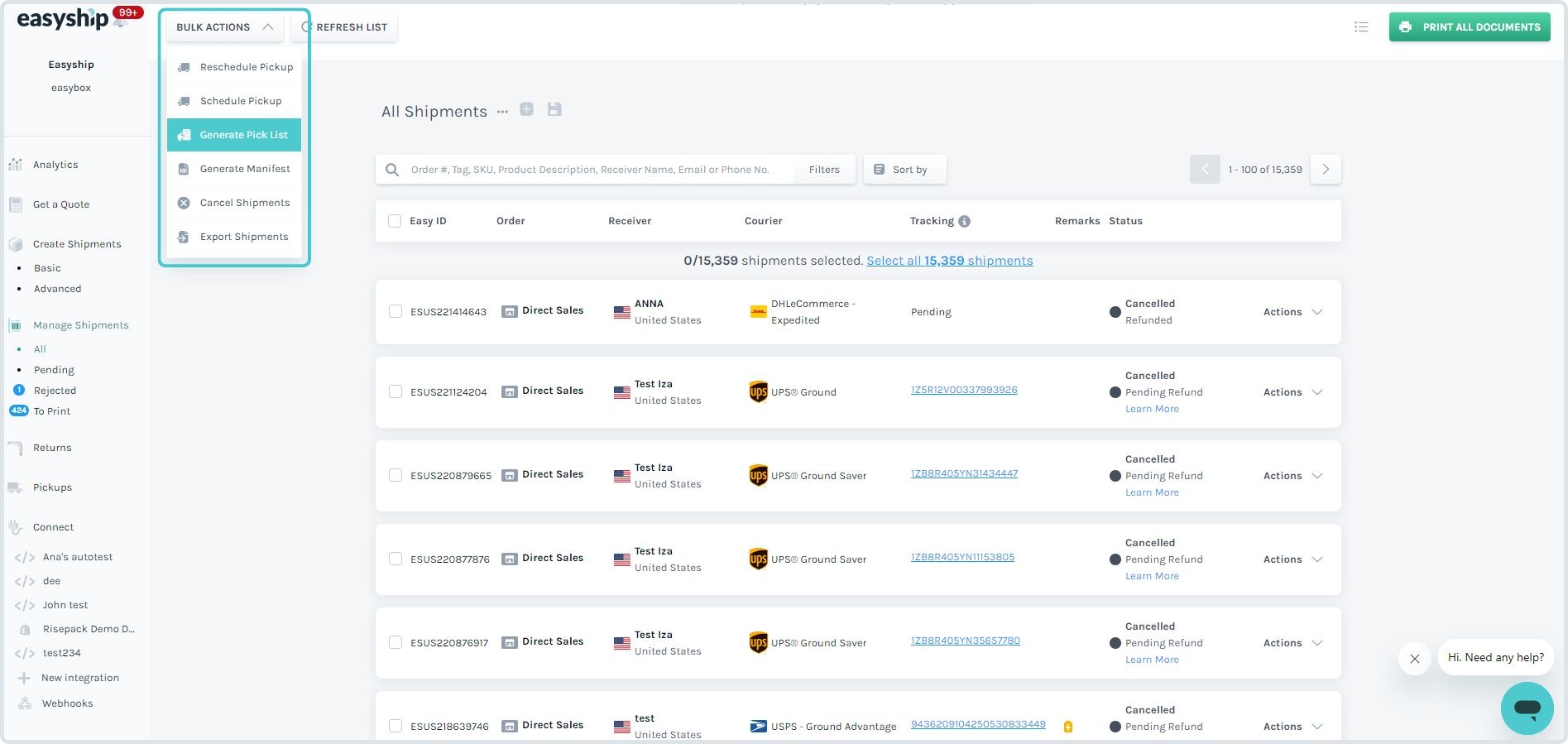Click Learn More for shipment ESUS220879665
The height and width of the screenshot is (744, 1568).
(1152, 492)
